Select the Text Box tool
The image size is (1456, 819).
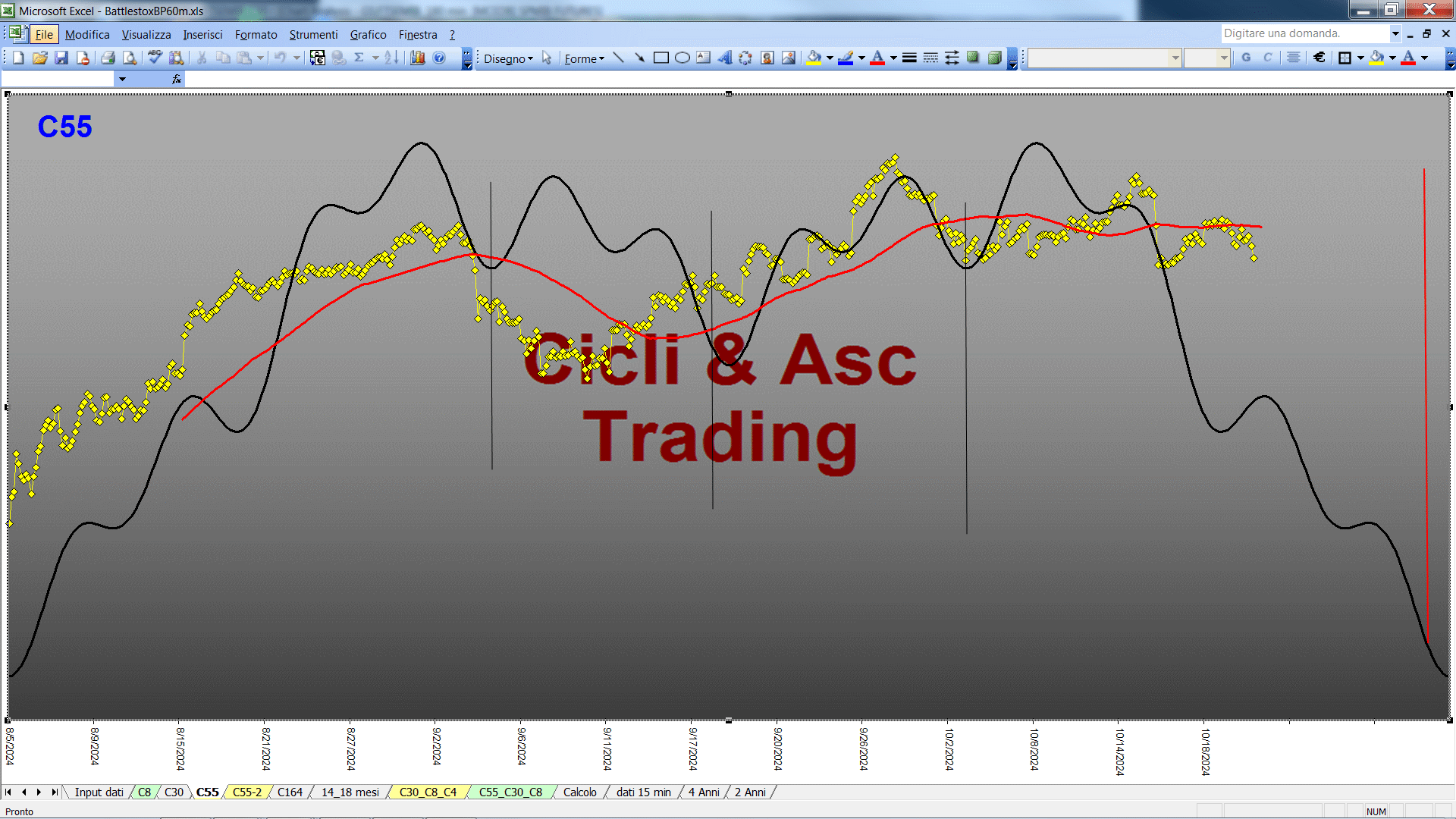point(704,58)
